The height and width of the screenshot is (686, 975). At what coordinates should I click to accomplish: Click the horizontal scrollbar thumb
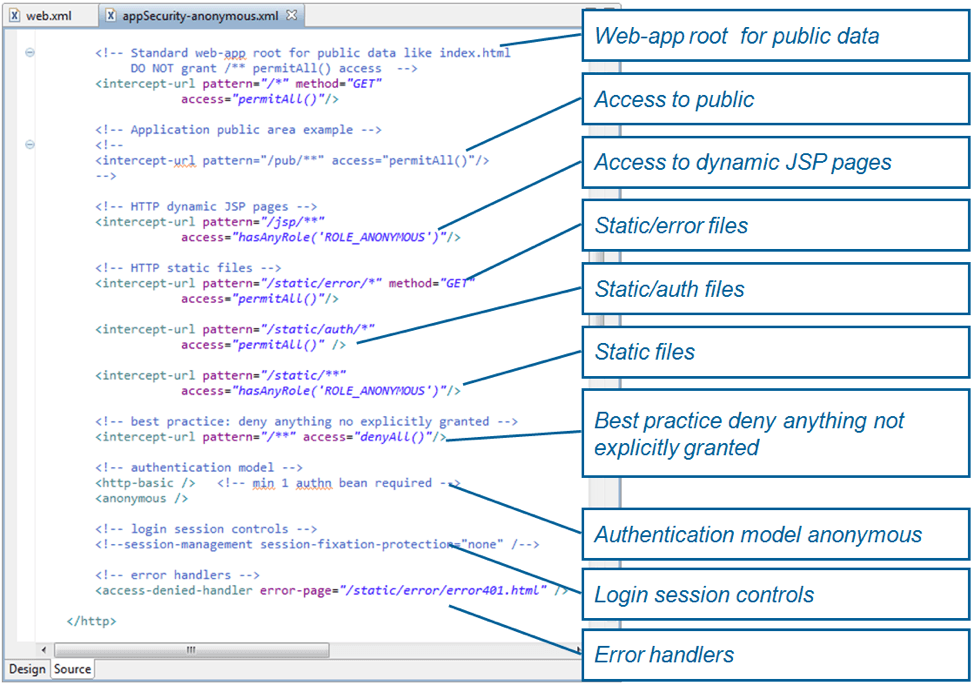coord(190,649)
